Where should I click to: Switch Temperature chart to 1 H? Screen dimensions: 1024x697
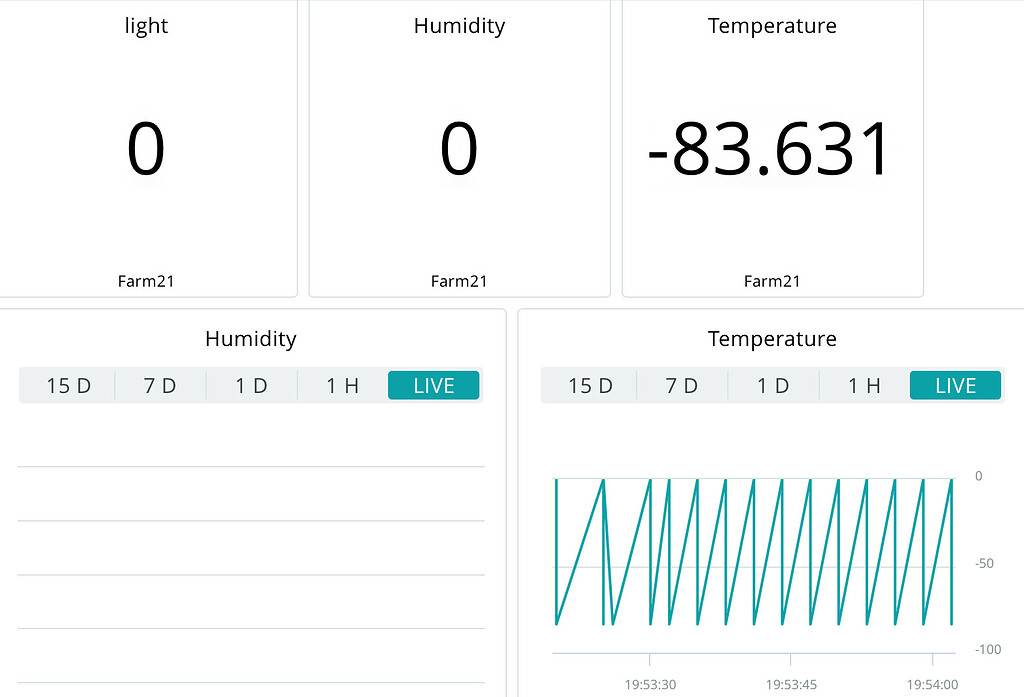pos(864,386)
